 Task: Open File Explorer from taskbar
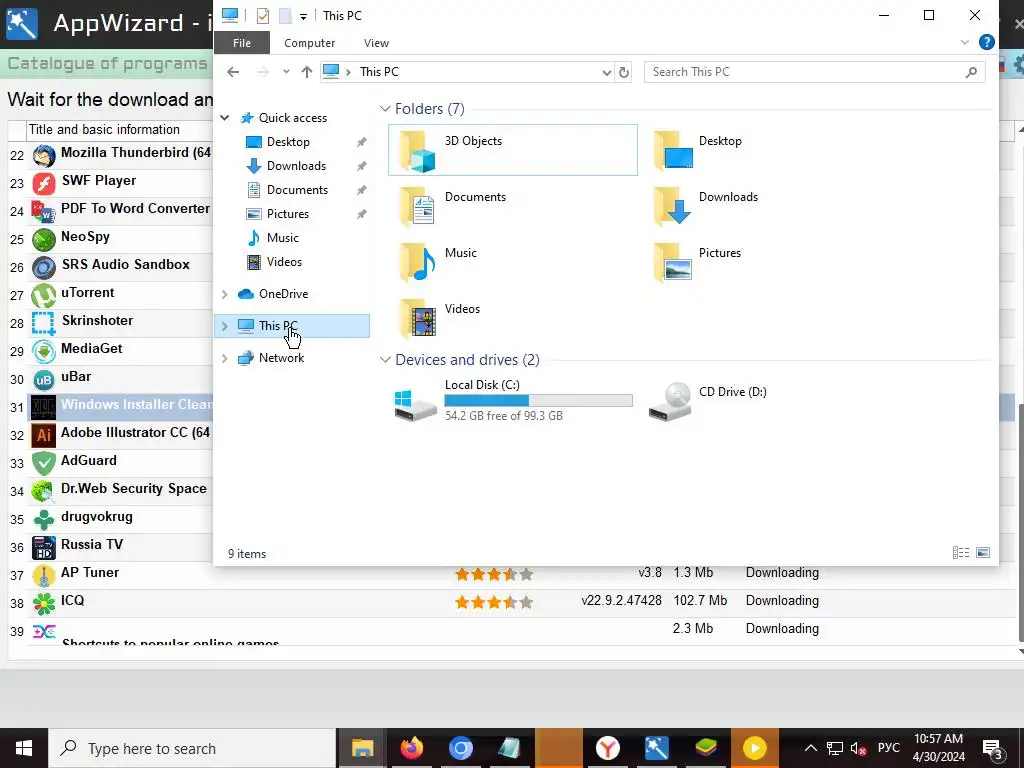click(x=362, y=748)
